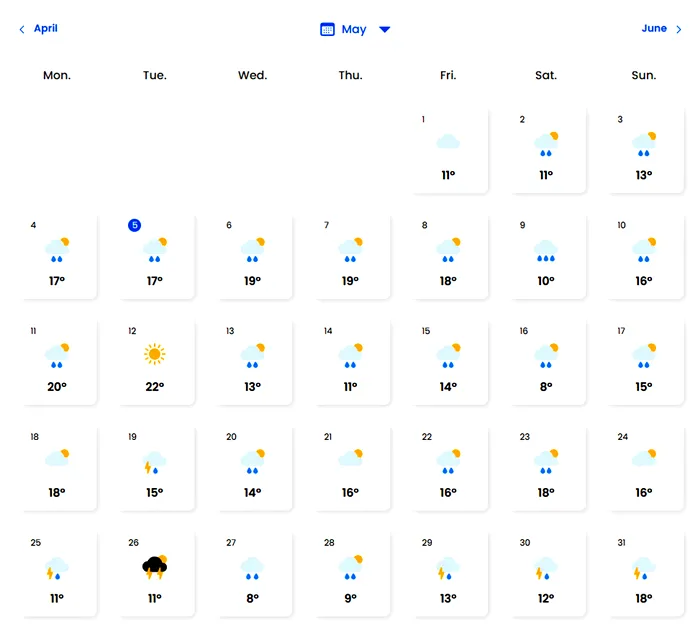Select the sunny icon on May 12

[x=154, y=354]
